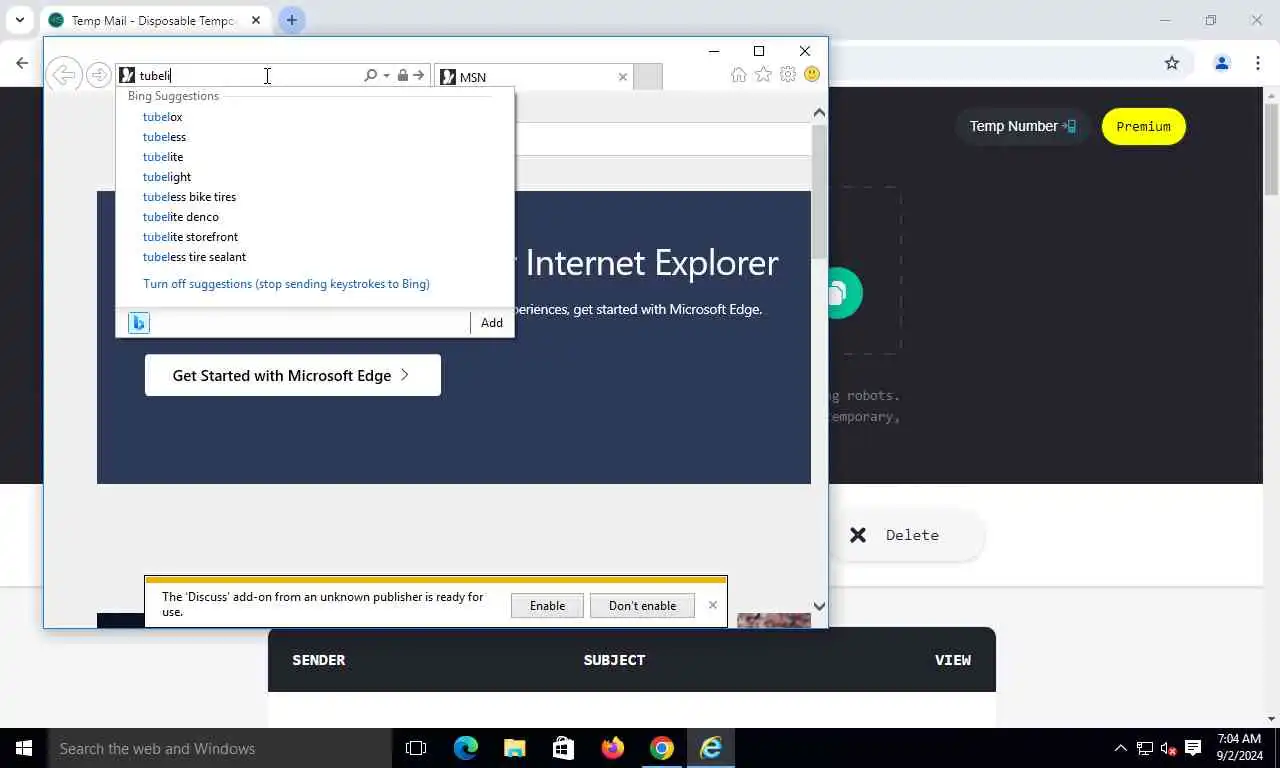Click the smiley feedback icon

point(811,75)
